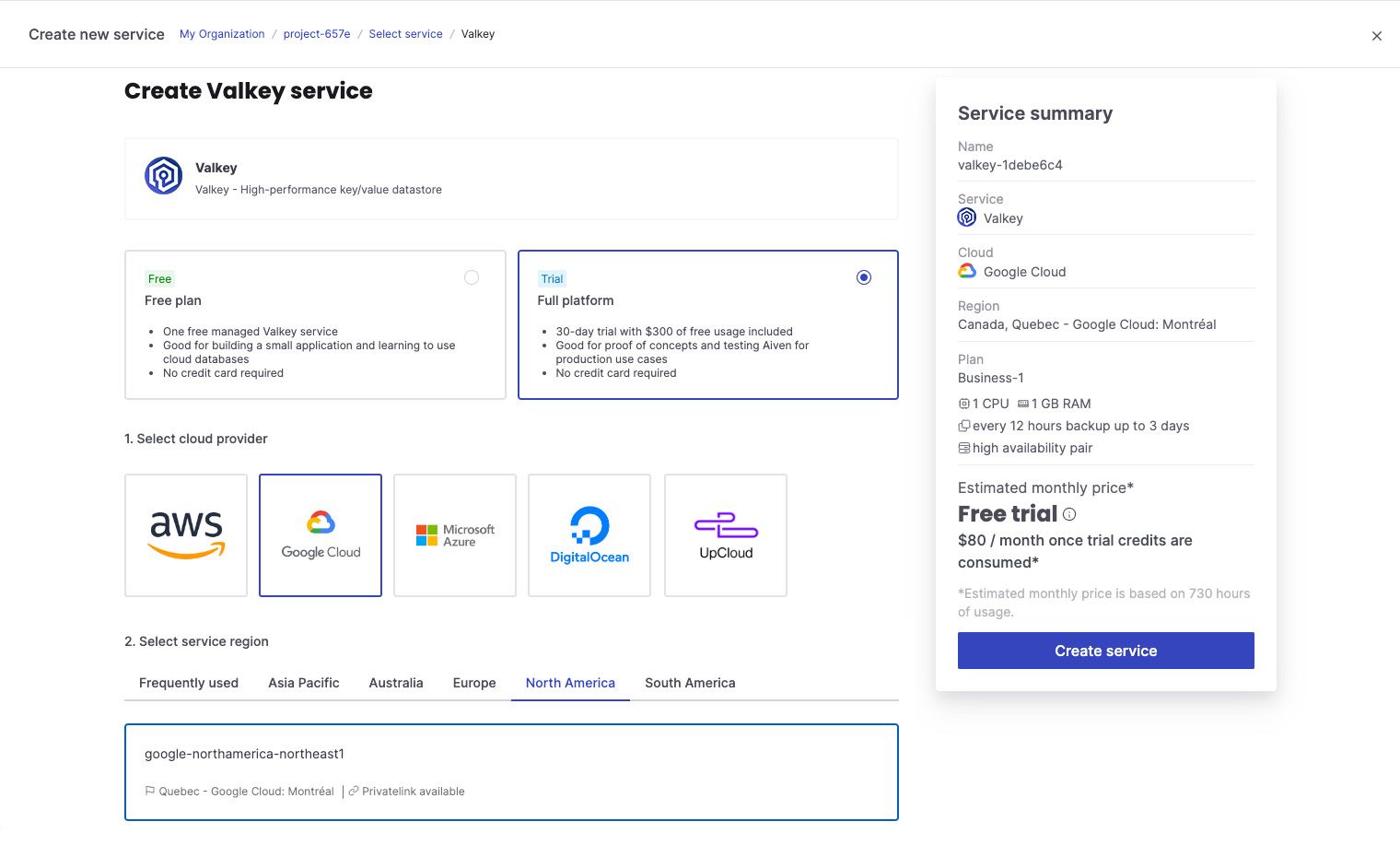The width and height of the screenshot is (1400, 845).
Task: Open the Free trial info icon
Action: [x=1069, y=514]
